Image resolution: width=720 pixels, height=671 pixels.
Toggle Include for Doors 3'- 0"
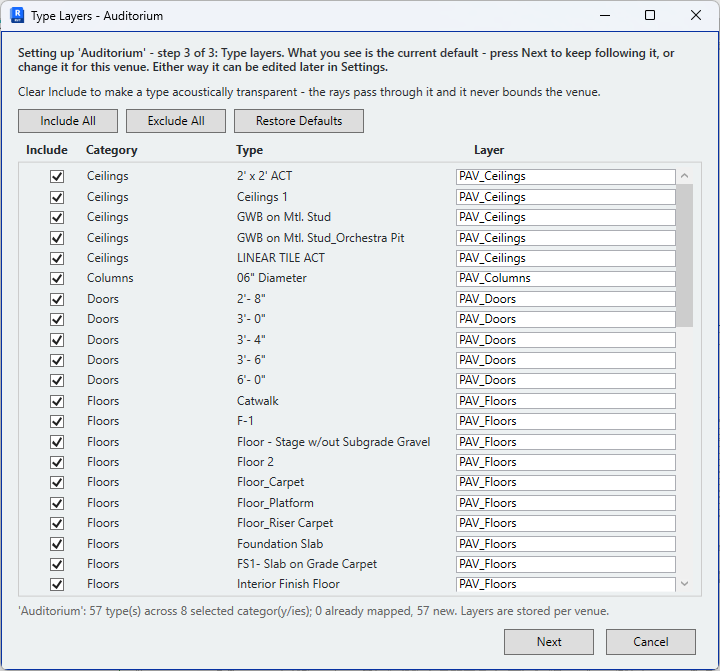(x=57, y=319)
